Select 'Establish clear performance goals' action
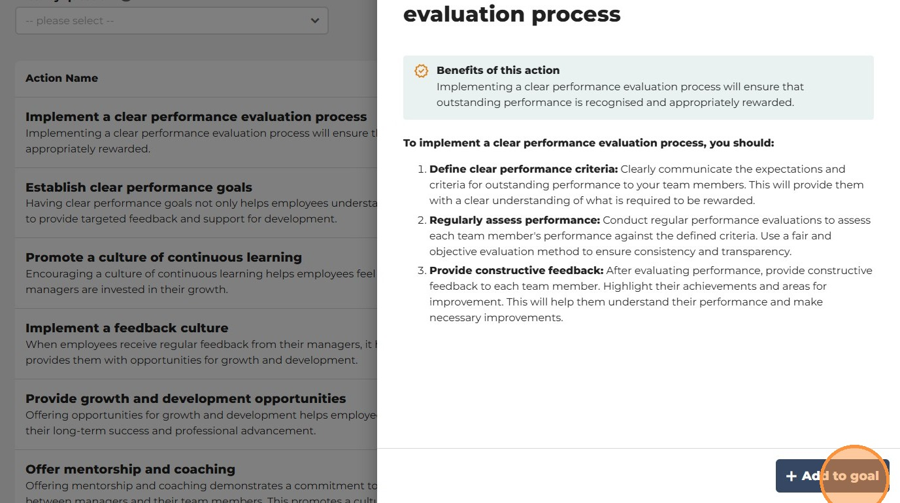The image size is (900, 503). tap(138, 187)
